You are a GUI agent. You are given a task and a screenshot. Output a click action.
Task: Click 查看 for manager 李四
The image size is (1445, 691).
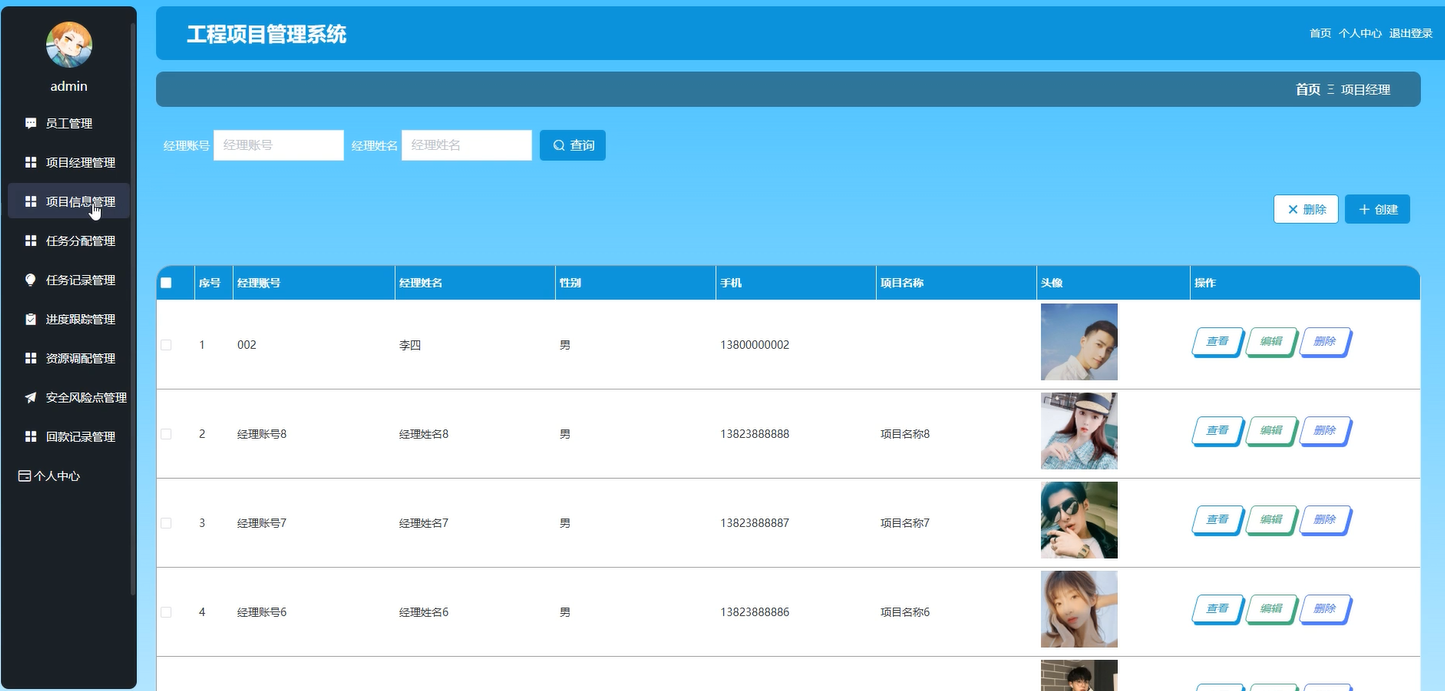(1218, 342)
